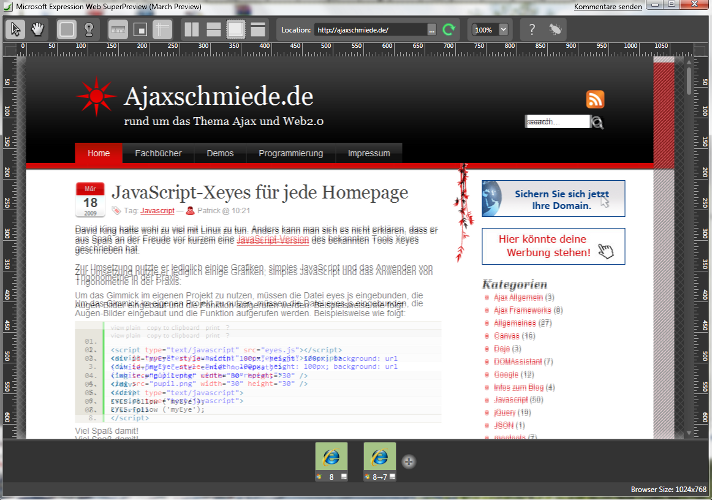
Task: Toggle guide lines visibility button
Action: pos(162,30)
